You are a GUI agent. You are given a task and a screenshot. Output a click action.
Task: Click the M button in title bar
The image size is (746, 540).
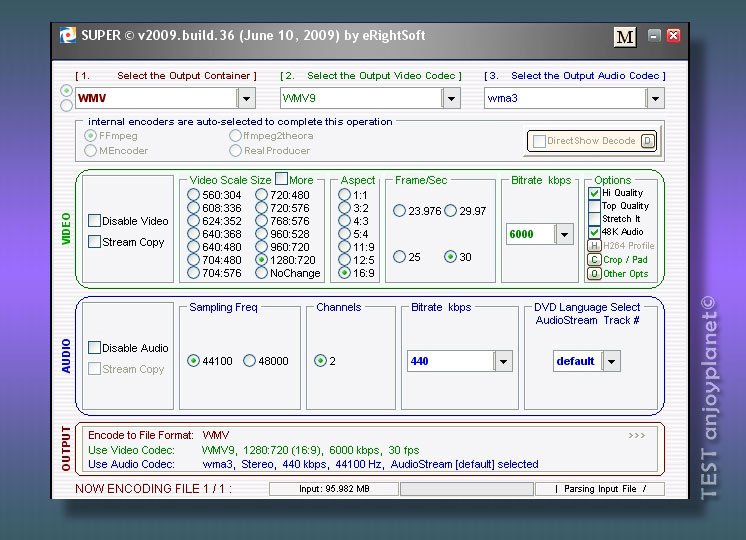coord(625,37)
